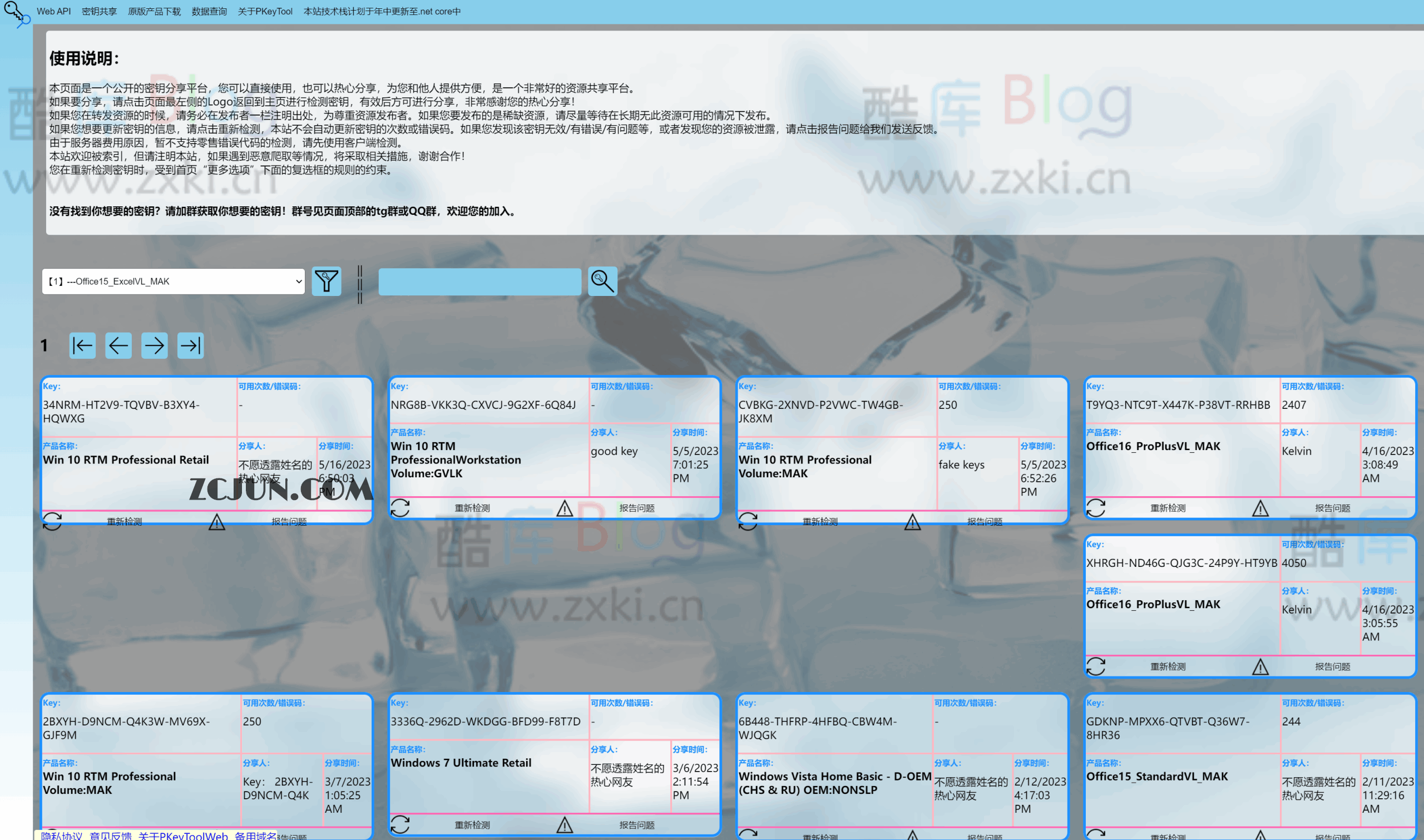Click refresh icon on T9YQ3-NTC9T card
This screenshot has height=840, width=1424.
[1096, 508]
